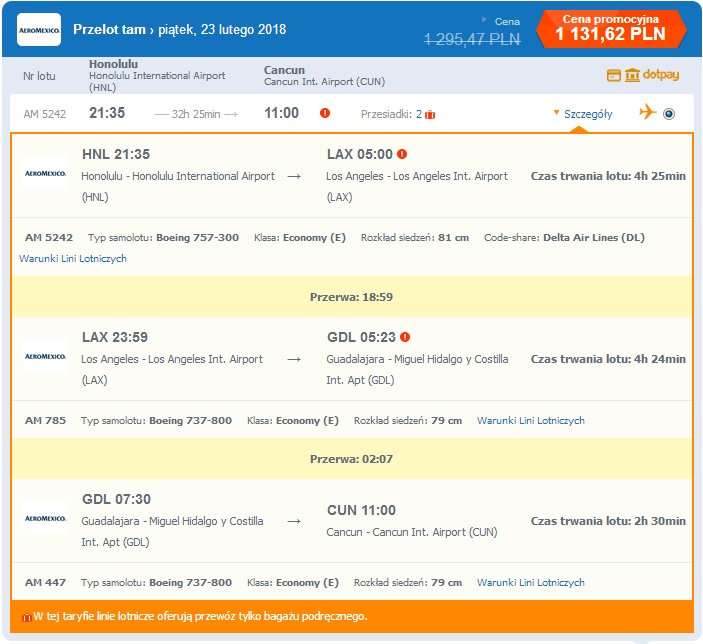The height and width of the screenshot is (644, 703).
Task: Select the radio button for flight AM 5242
Action: pyautogui.click(x=669, y=114)
